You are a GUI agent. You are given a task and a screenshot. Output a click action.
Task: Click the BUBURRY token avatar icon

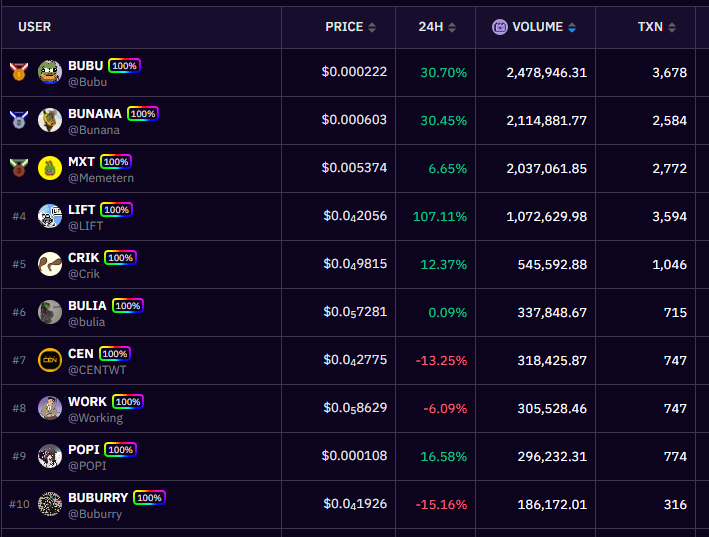pyautogui.click(x=50, y=504)
